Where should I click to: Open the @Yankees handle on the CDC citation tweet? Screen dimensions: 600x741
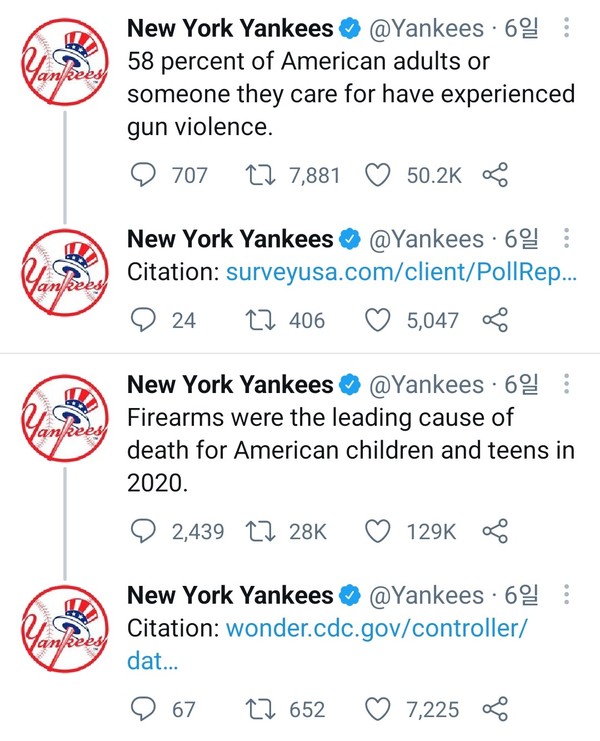[x=427, y=595]
